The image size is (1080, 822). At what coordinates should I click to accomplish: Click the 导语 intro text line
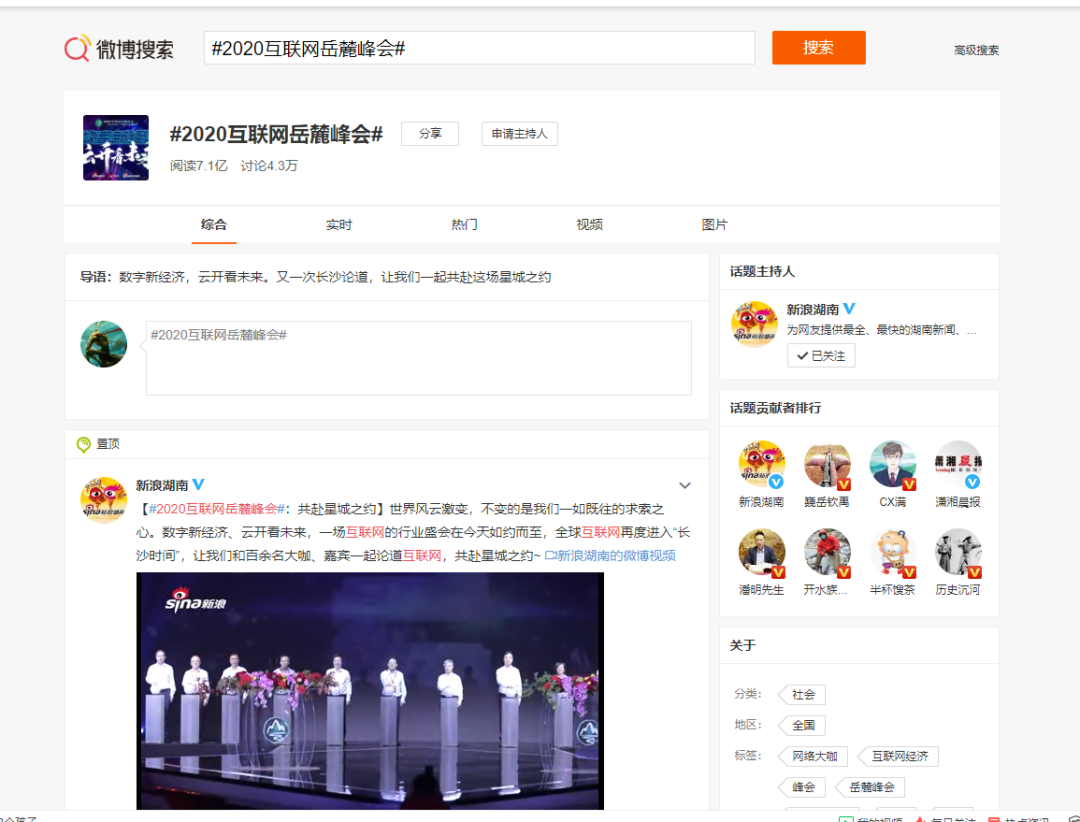pyautogui.click(x=315, y=277)
